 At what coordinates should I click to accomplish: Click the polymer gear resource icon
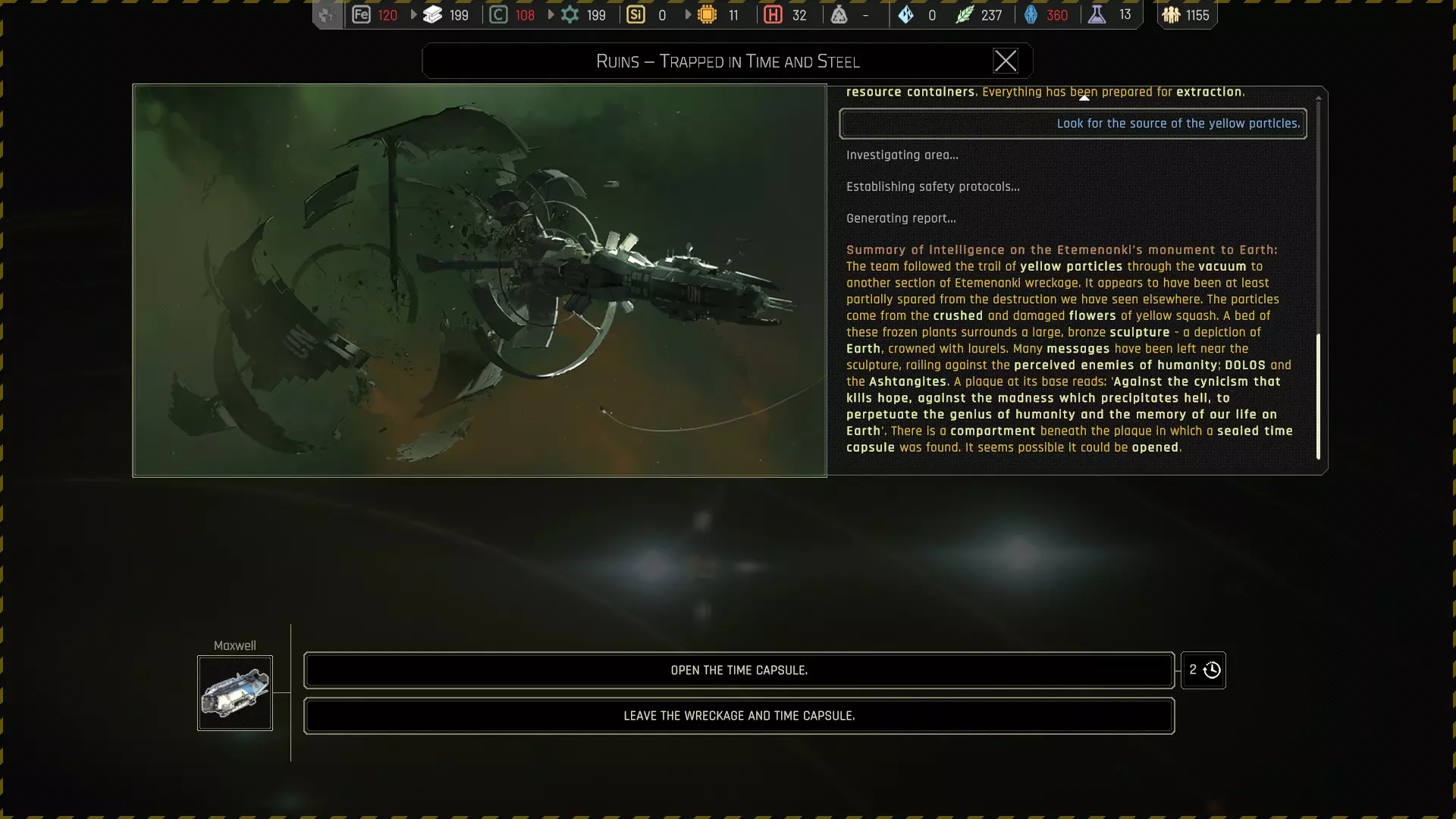pyautogui.click(x=570, y=14)
